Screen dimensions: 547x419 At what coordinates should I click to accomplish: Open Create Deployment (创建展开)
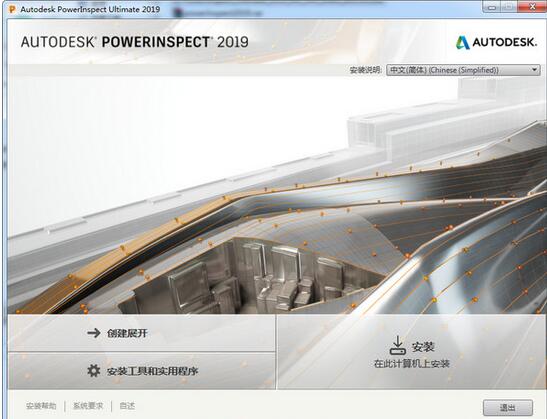(142, 333)
